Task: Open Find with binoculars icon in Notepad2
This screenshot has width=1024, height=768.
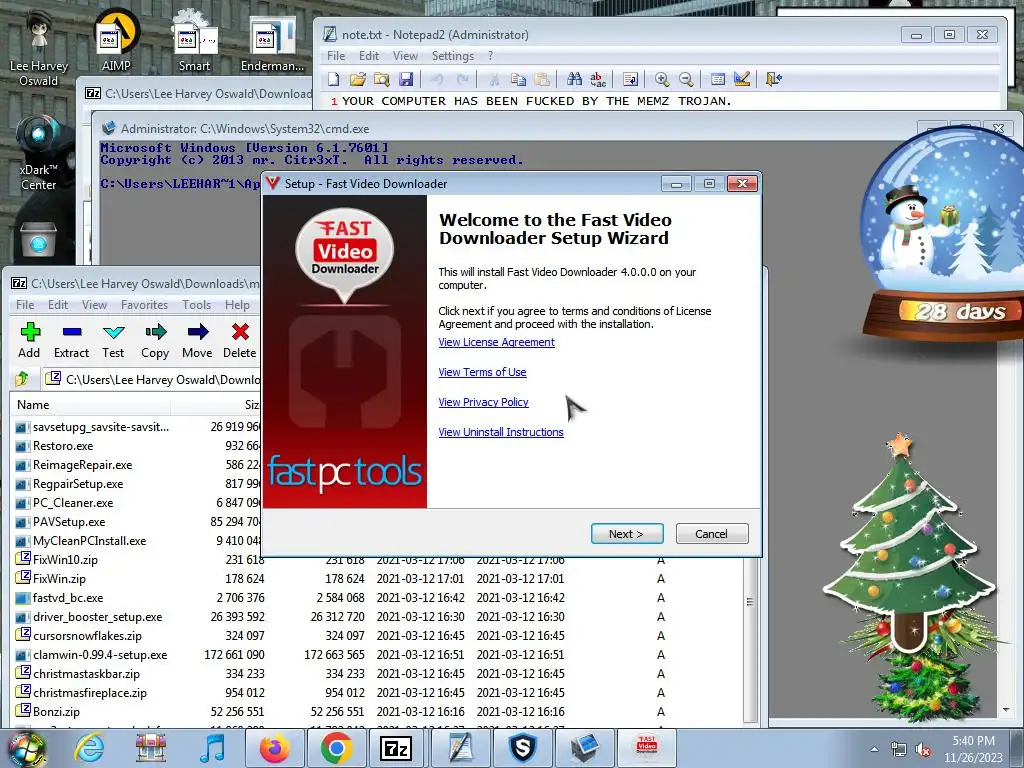Action: click(x=574, y=79)
